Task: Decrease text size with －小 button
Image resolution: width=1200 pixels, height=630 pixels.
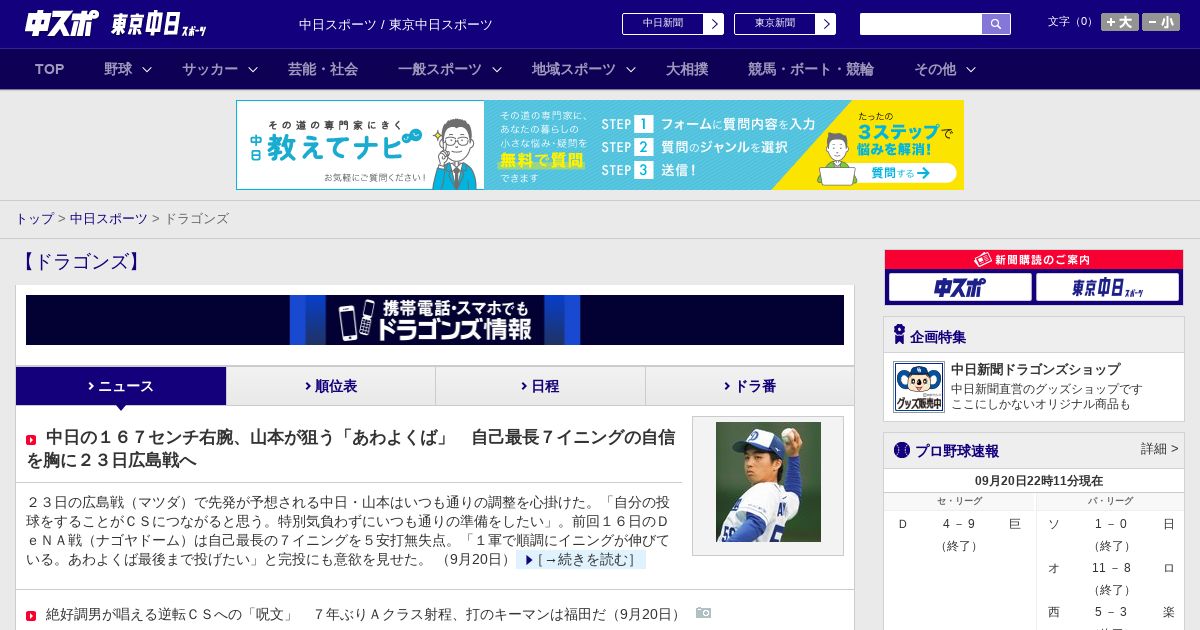Action: [1160, 22]
